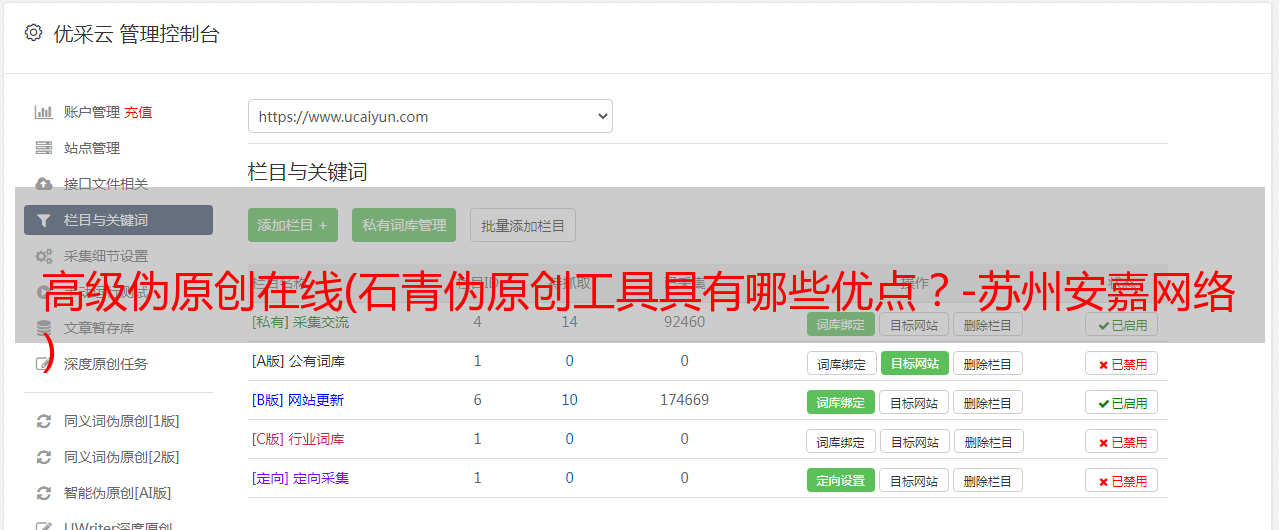Viewport: 1279px width, 530px height.
Task: Click 目标网站 in the 采集交流 row
Action: point(914,324)
